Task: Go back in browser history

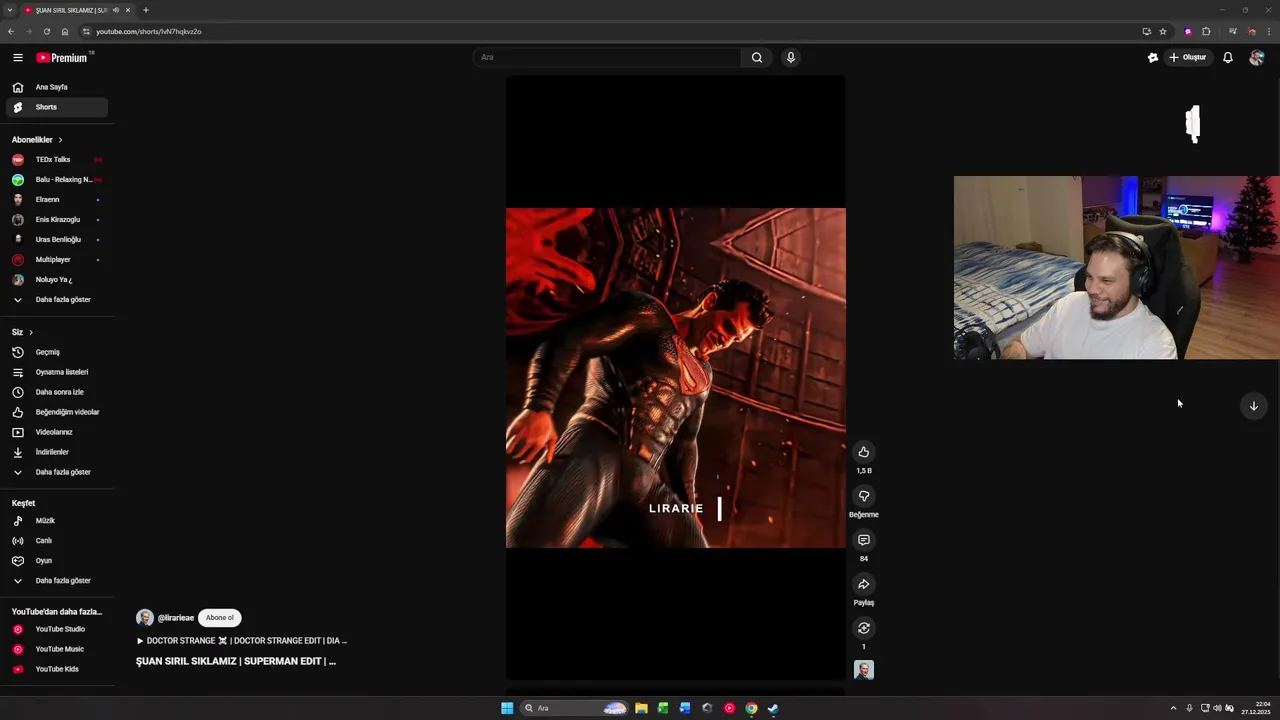Action: point(10,31)
